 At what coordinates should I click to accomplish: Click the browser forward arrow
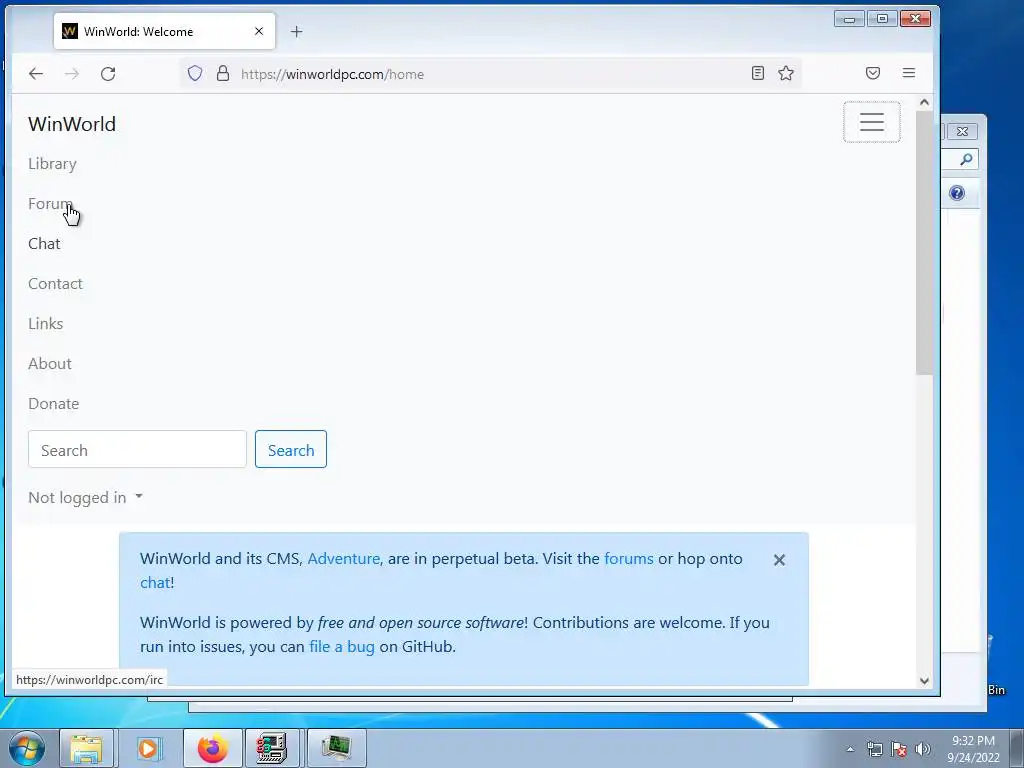(72, 74)
